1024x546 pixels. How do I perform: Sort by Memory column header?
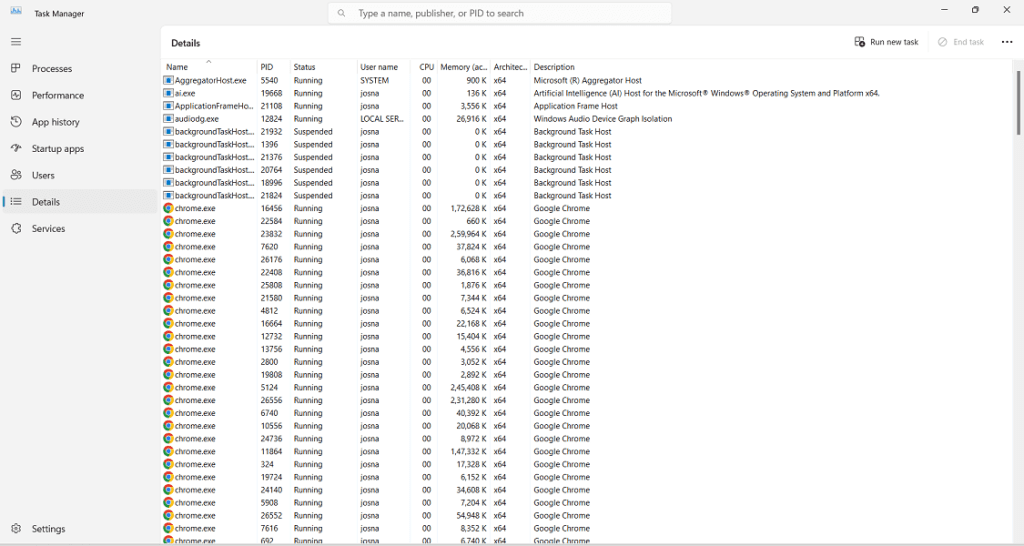[463, 67]
